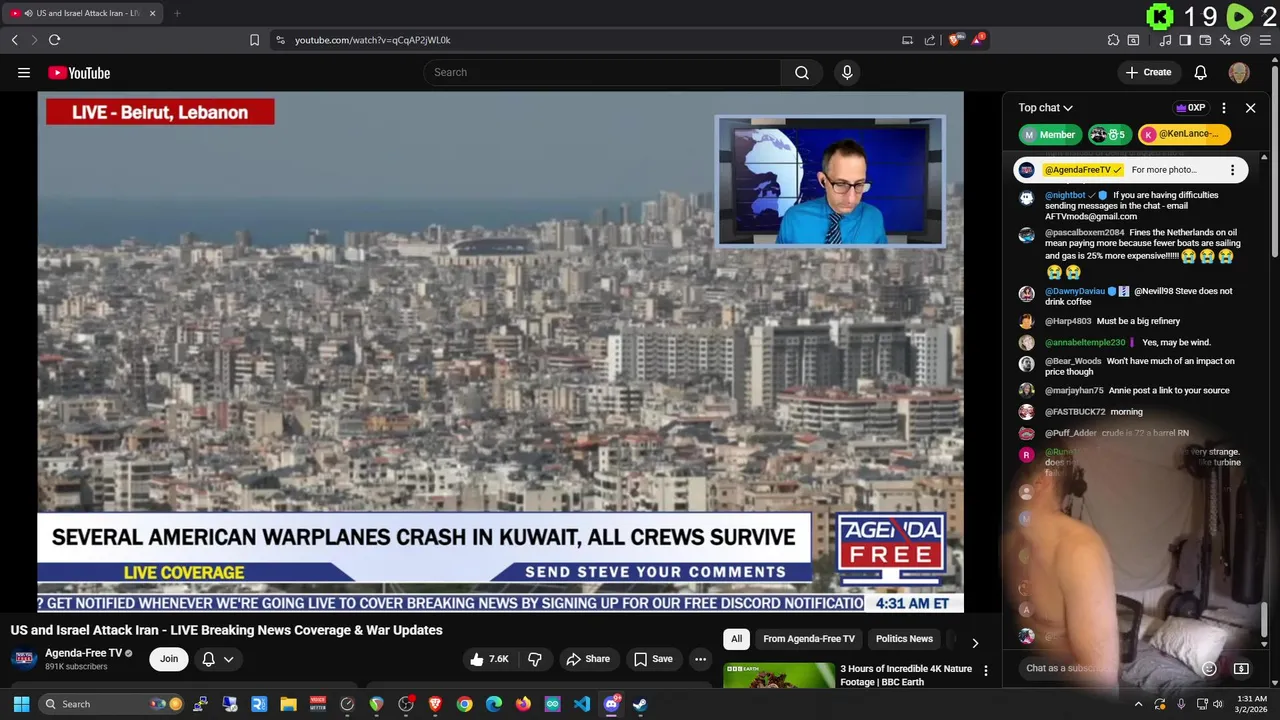Select From Agenda-Free TV chip

coord(809,639)
